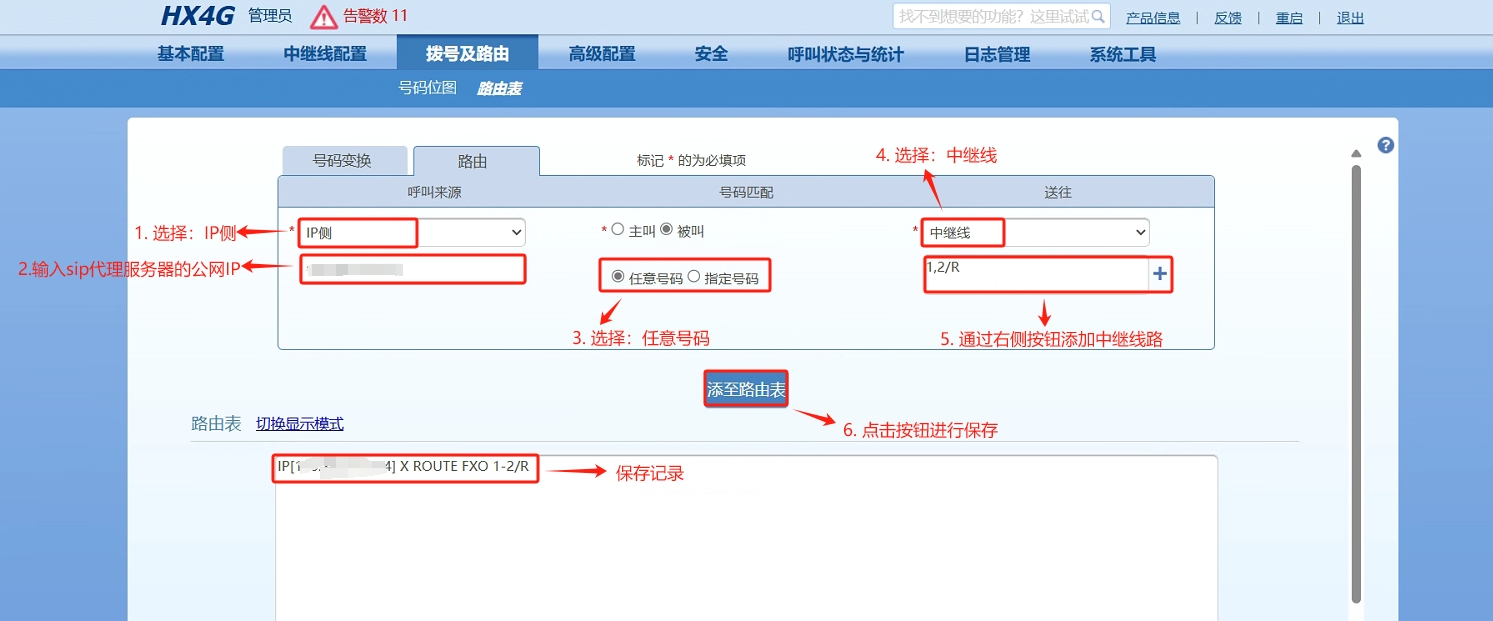Choose the 任意号码 radio option
The width and height of the screenshot is (1493, 621).
(618, 278)
